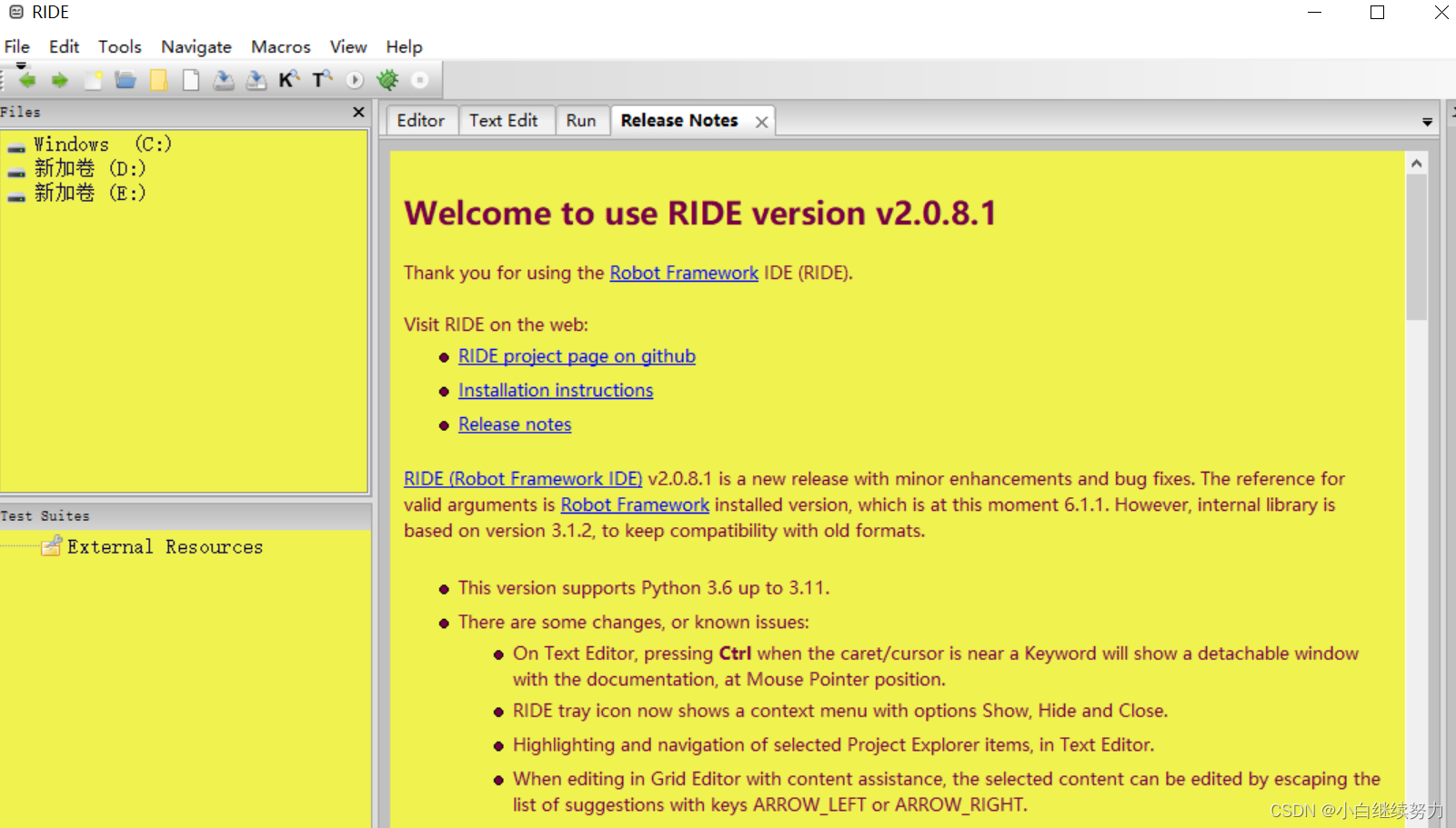
Task: Select the Windows (C:) drive
Action: click(x=103, y=145)
